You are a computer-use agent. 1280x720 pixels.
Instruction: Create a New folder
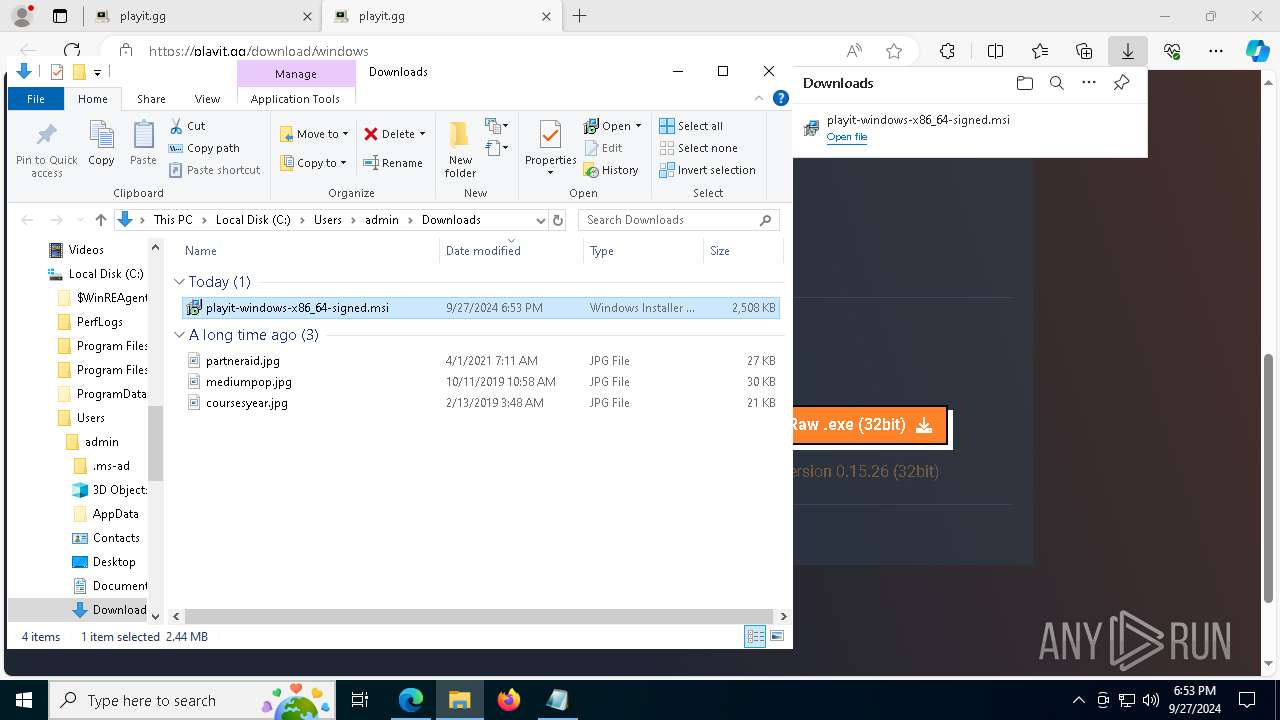[x=460, y=150]
